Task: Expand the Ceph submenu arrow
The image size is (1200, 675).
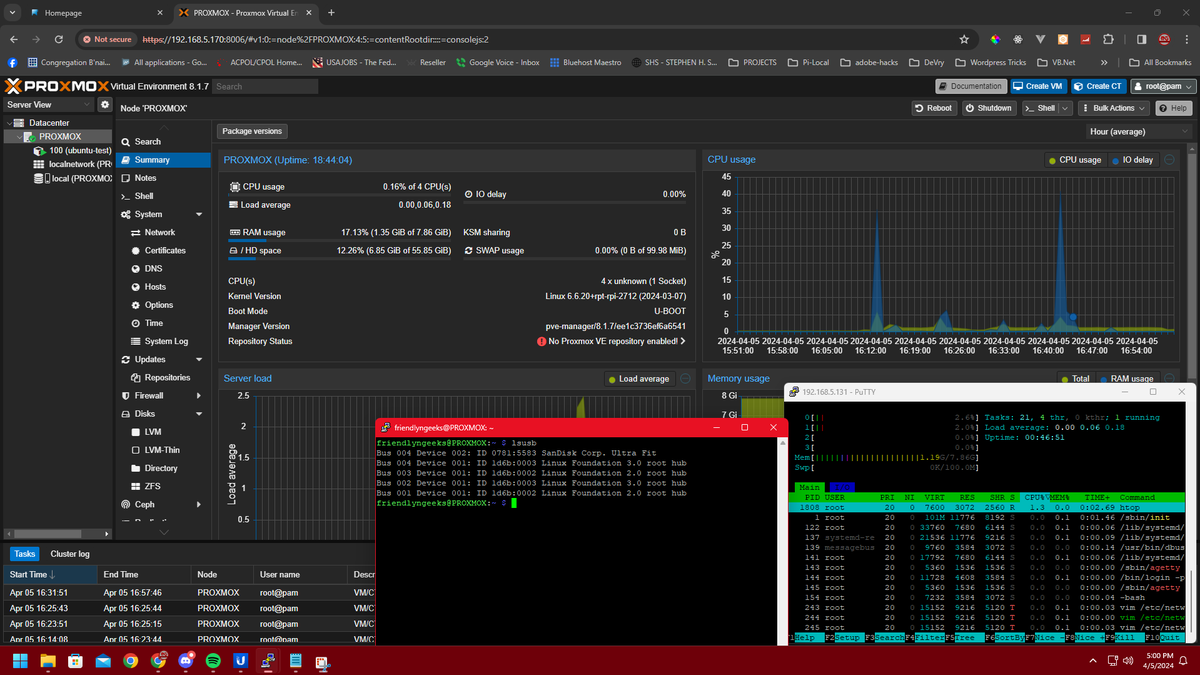Action: coord(199,505)
